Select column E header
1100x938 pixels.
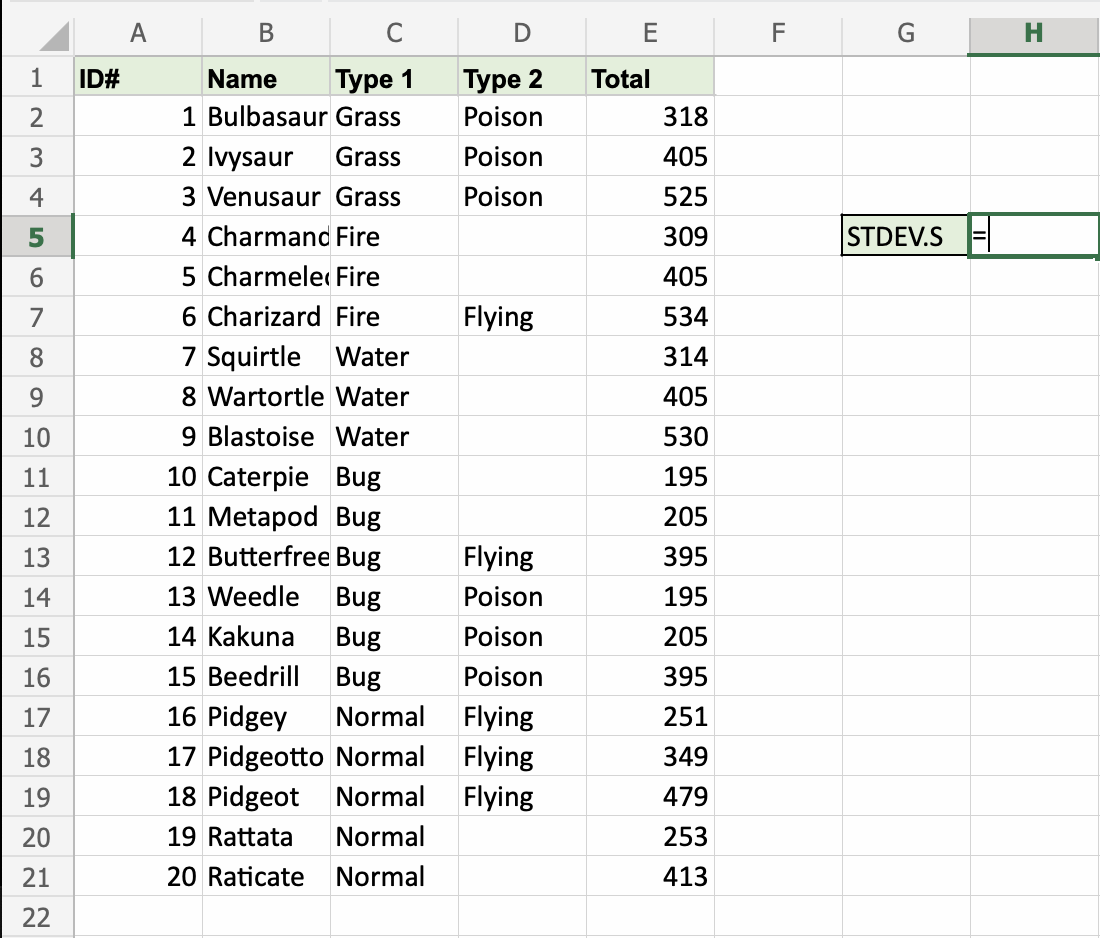(650, 34)
